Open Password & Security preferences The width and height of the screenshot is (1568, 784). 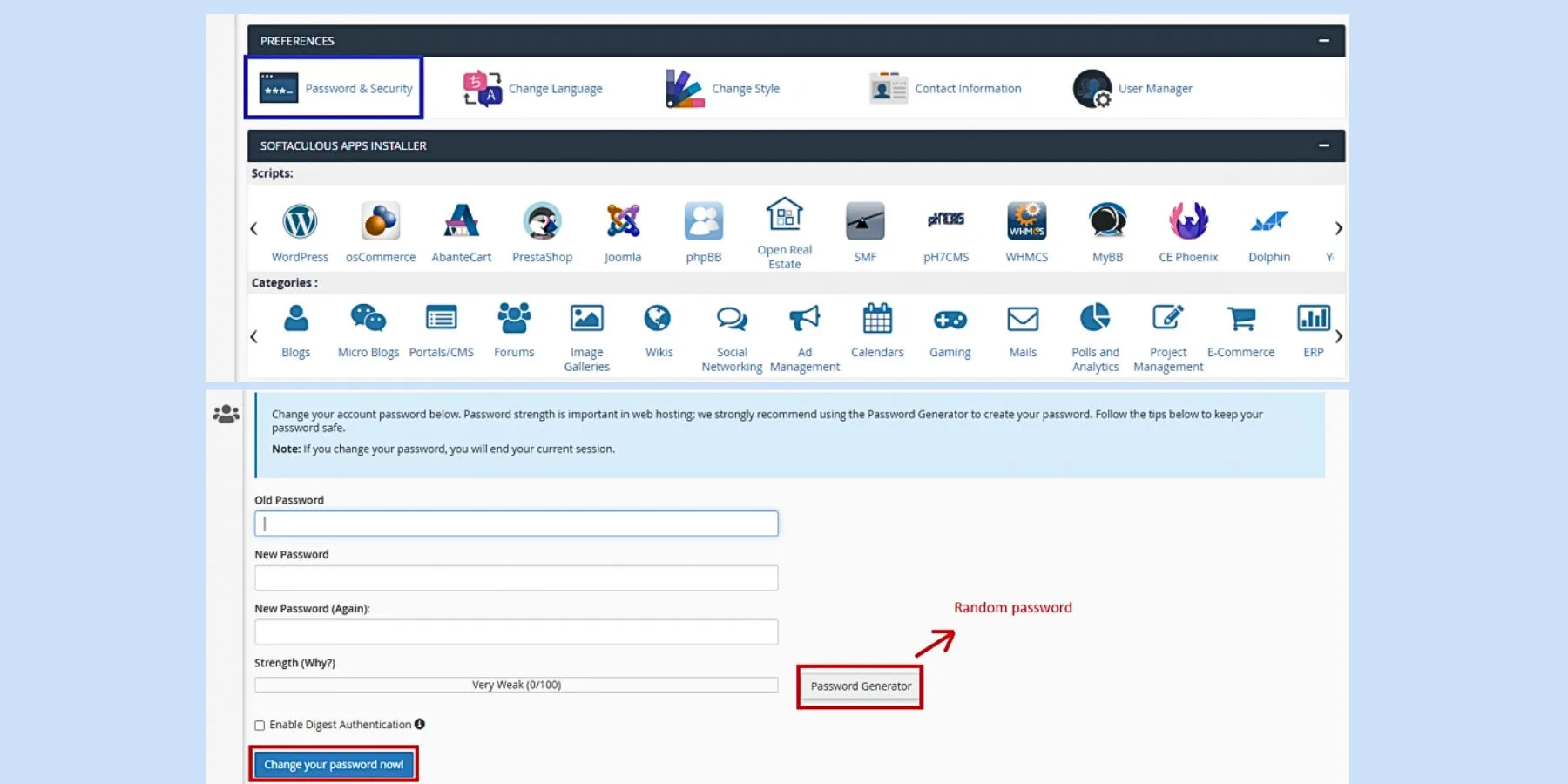point(334,87)
